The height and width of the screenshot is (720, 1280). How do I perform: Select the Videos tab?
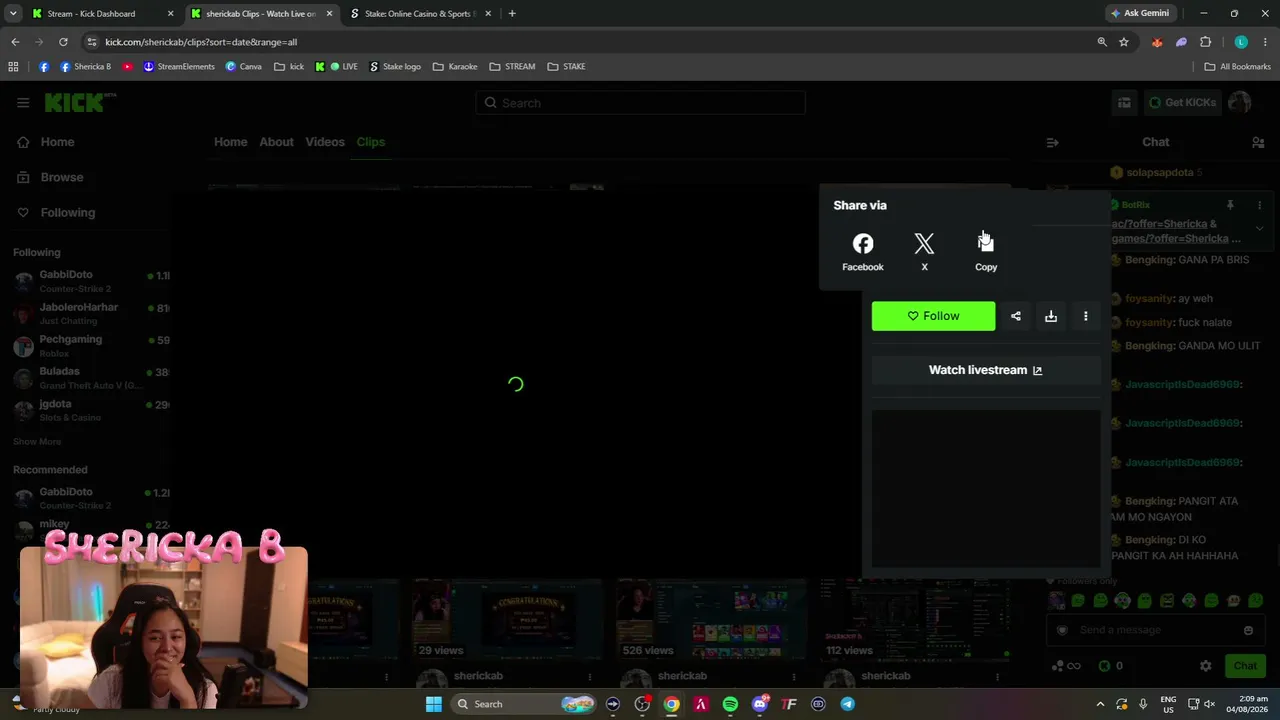pyautogui.click(x=325, y=142)
